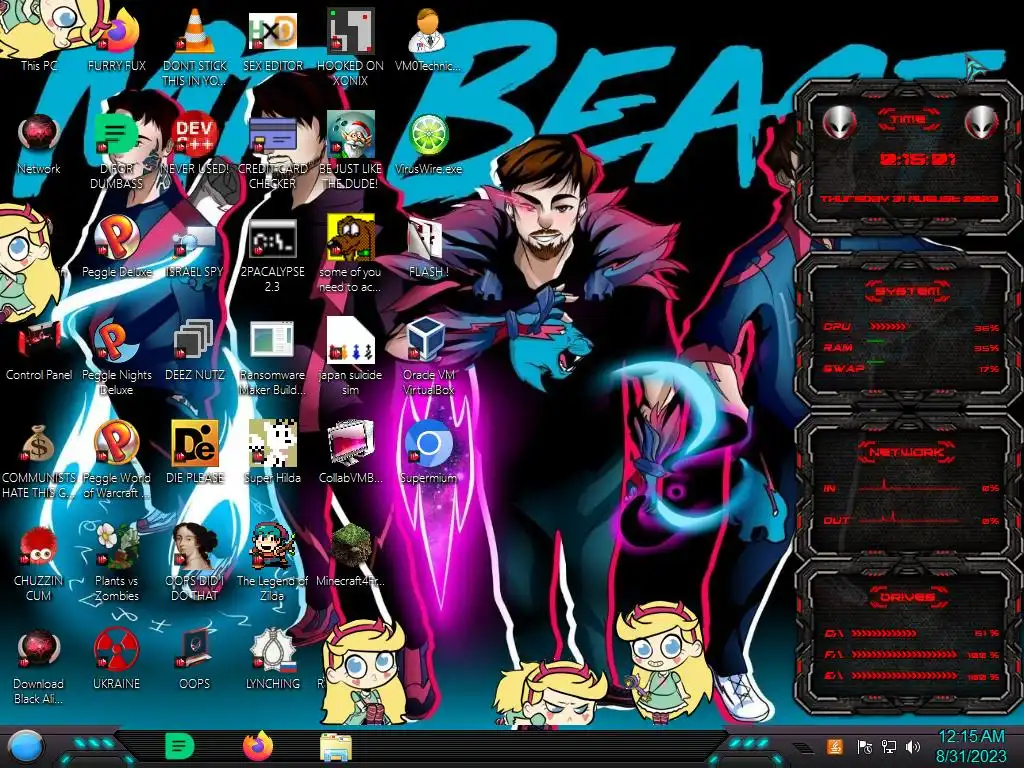Screen dimensions: 1024x768
Task: Click the orange tray icon
Action: (x=835, y=746)
